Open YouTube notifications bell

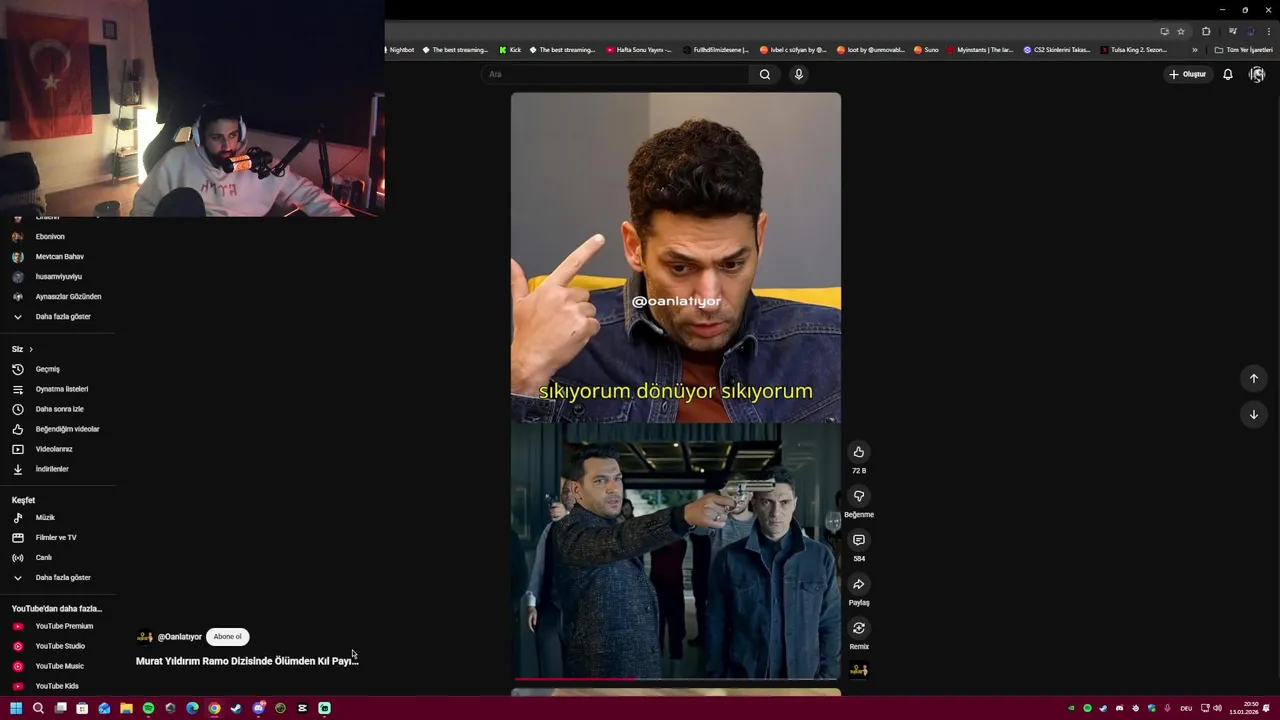1227,74
